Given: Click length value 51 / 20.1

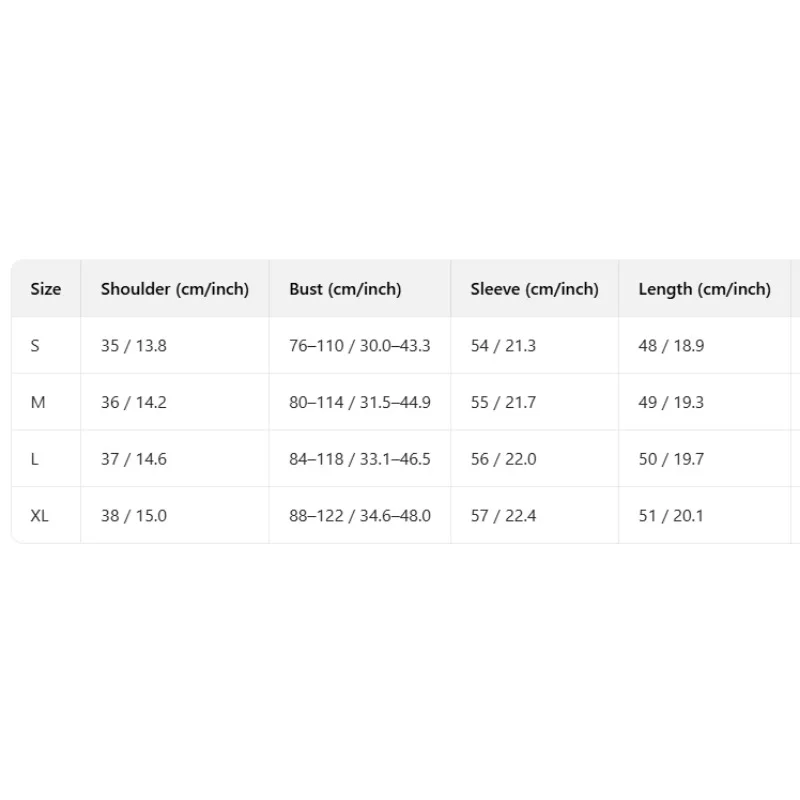Looking at the screenshot, I should click(x=671, y=515).
